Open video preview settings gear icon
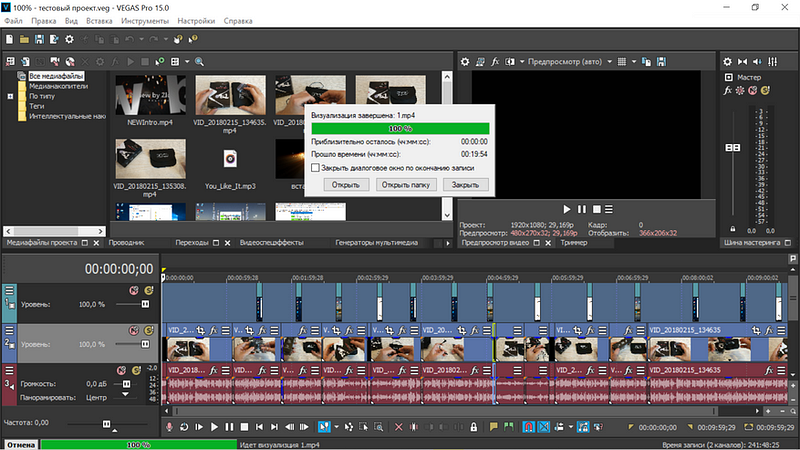 [x=465, y=62]
